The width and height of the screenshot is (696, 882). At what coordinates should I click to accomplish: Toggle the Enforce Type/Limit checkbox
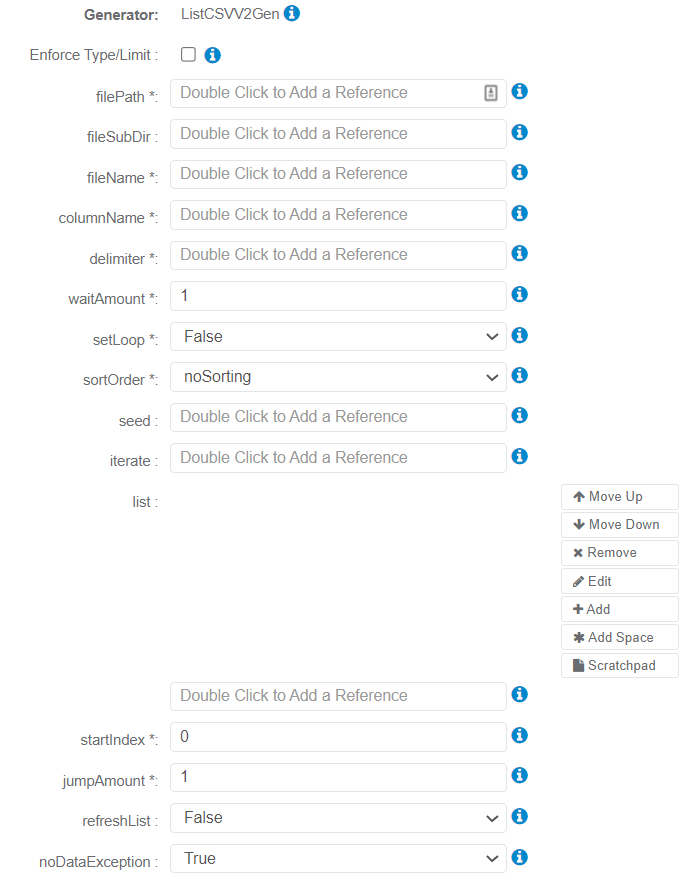coord(188,55)
